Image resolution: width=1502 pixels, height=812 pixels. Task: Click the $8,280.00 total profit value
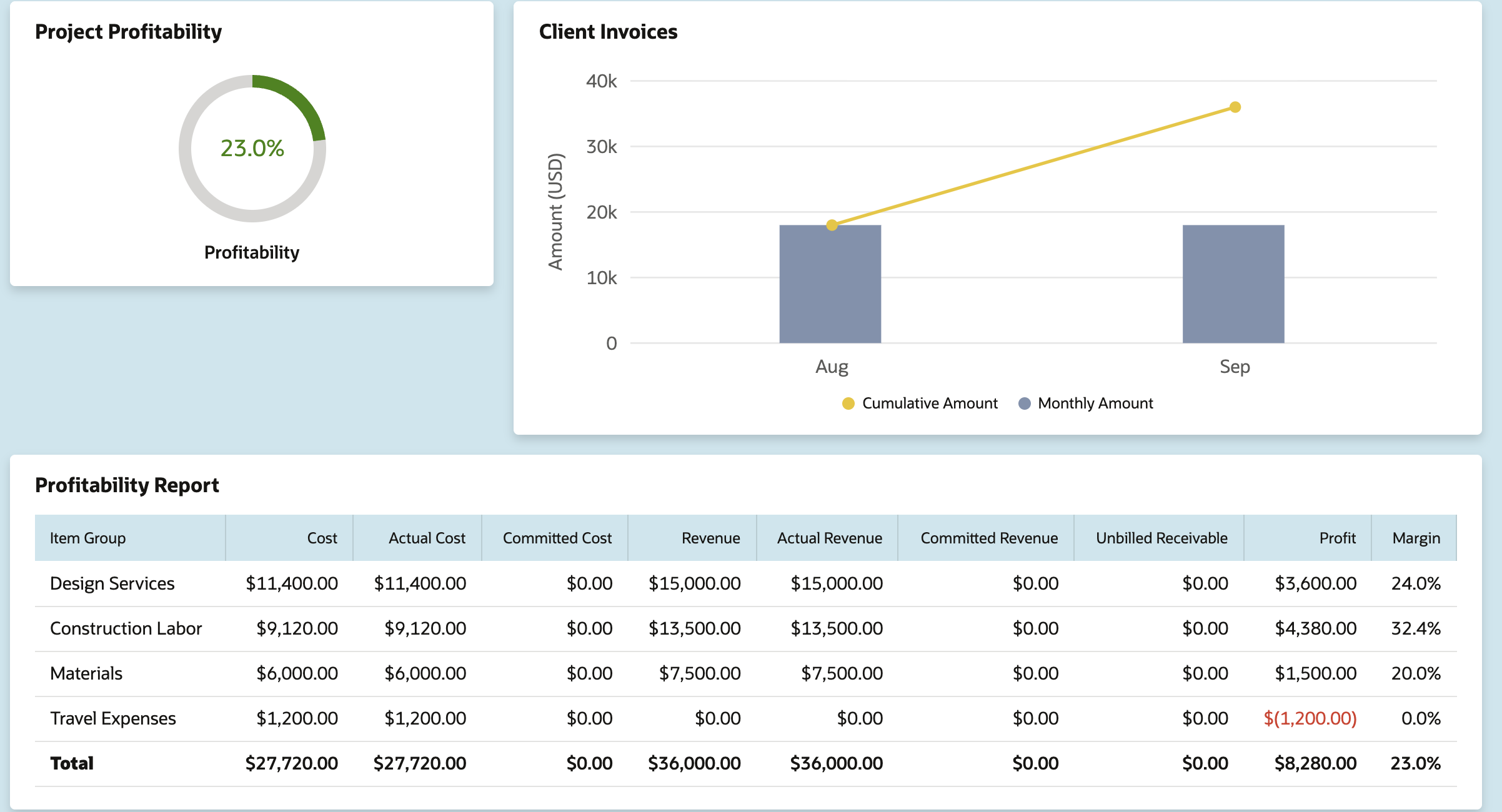pos(1315,763)
